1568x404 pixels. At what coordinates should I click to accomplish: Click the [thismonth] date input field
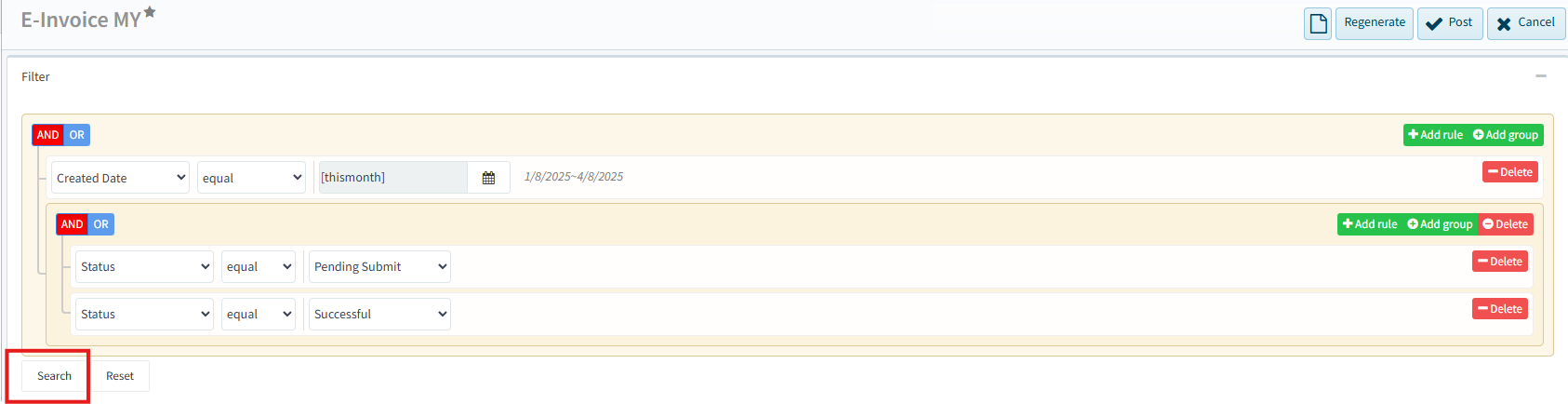[x=392, y=178]
